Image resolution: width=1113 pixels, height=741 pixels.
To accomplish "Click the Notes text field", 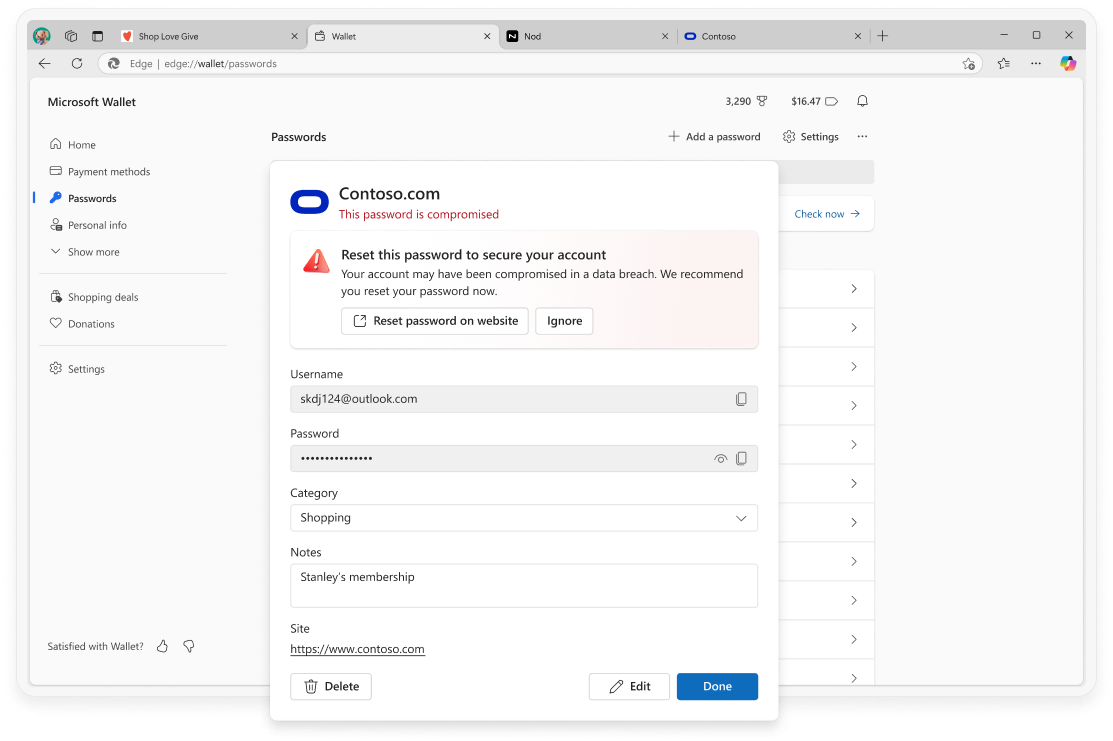I will tap(523, 586).
